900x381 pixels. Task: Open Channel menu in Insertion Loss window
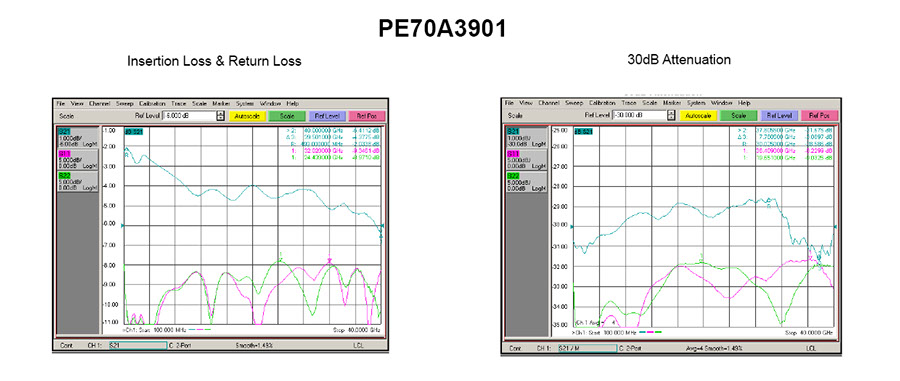click(99, 104)
